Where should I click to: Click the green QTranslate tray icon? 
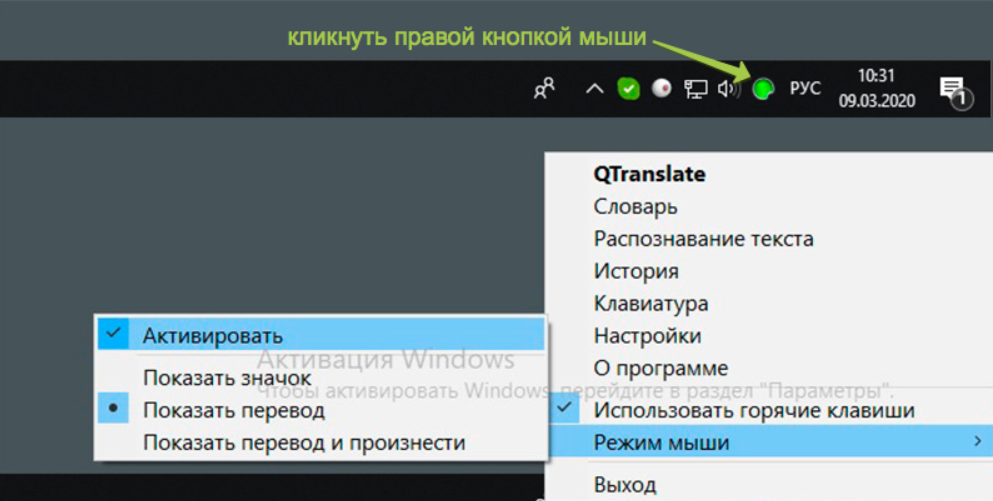(x=763, y=89)
